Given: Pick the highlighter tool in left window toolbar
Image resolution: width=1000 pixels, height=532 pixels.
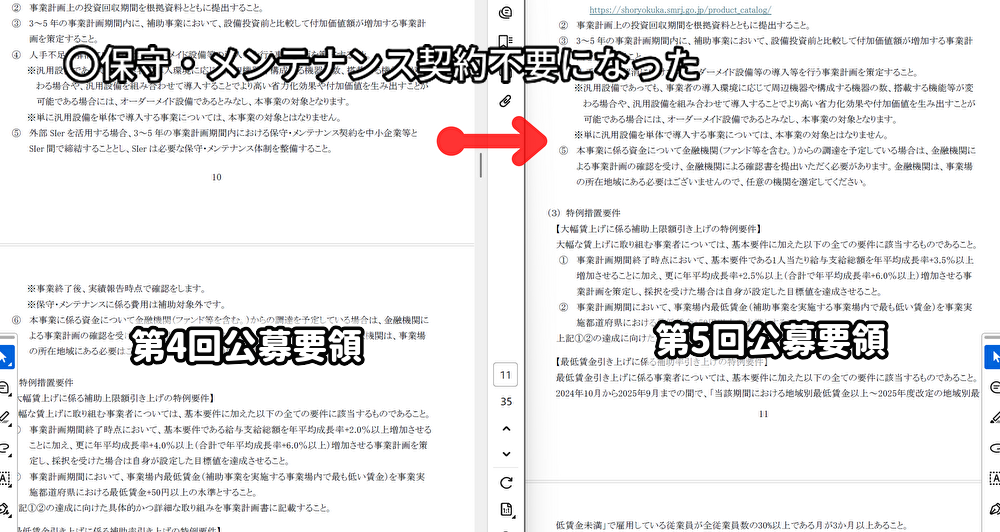Looking at the screenshot, I should point(5,417).
